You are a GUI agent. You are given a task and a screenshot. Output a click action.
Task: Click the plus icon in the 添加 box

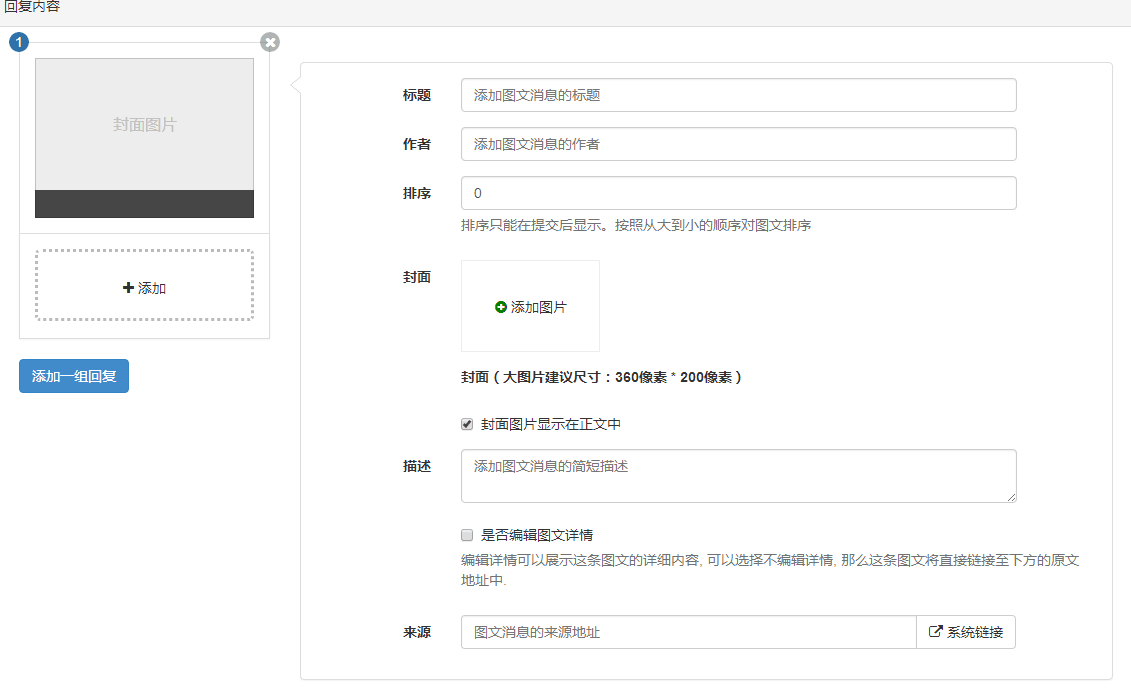[x=128, y=288]
